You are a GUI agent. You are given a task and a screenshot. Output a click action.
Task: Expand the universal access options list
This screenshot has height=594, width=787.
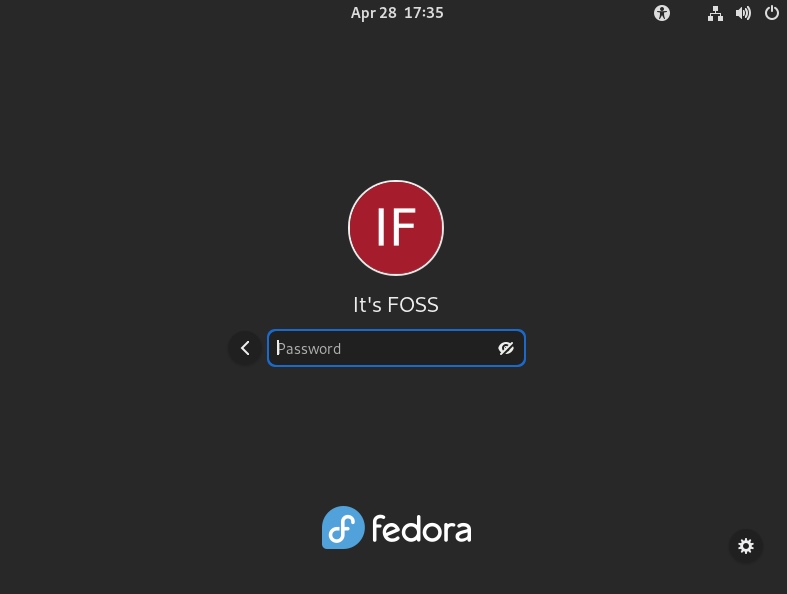(x=662, y=13)
